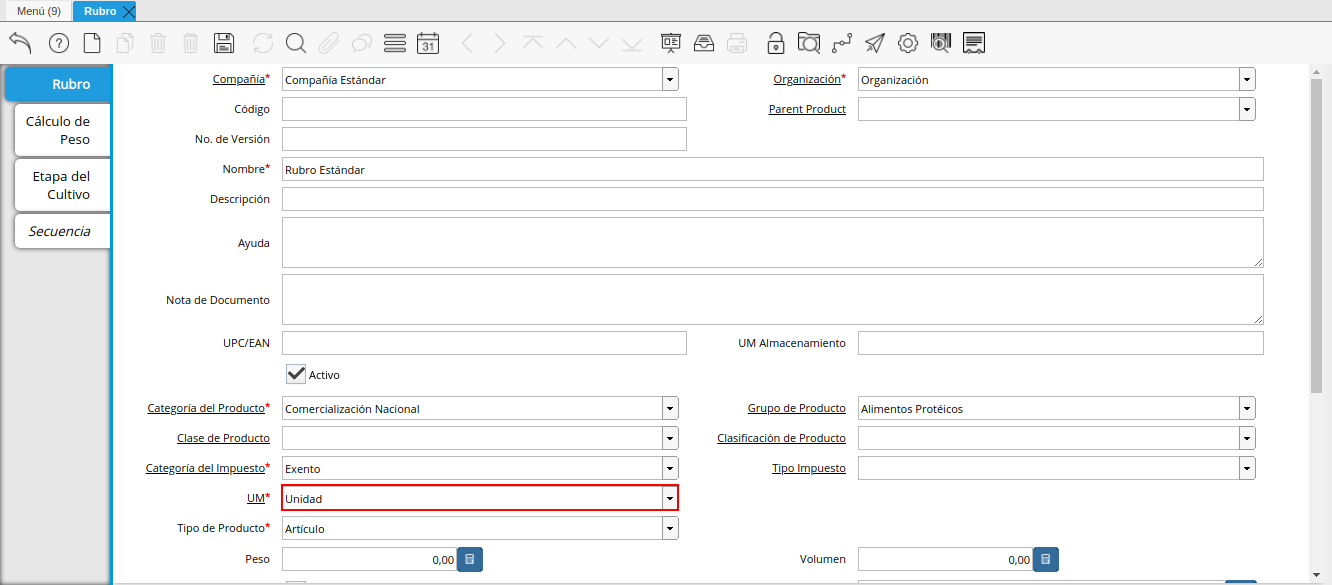Open Tipo de Producto dropdown
Image resolution: width=1332 pixels, height=585 pixels.
coord(669,528)
